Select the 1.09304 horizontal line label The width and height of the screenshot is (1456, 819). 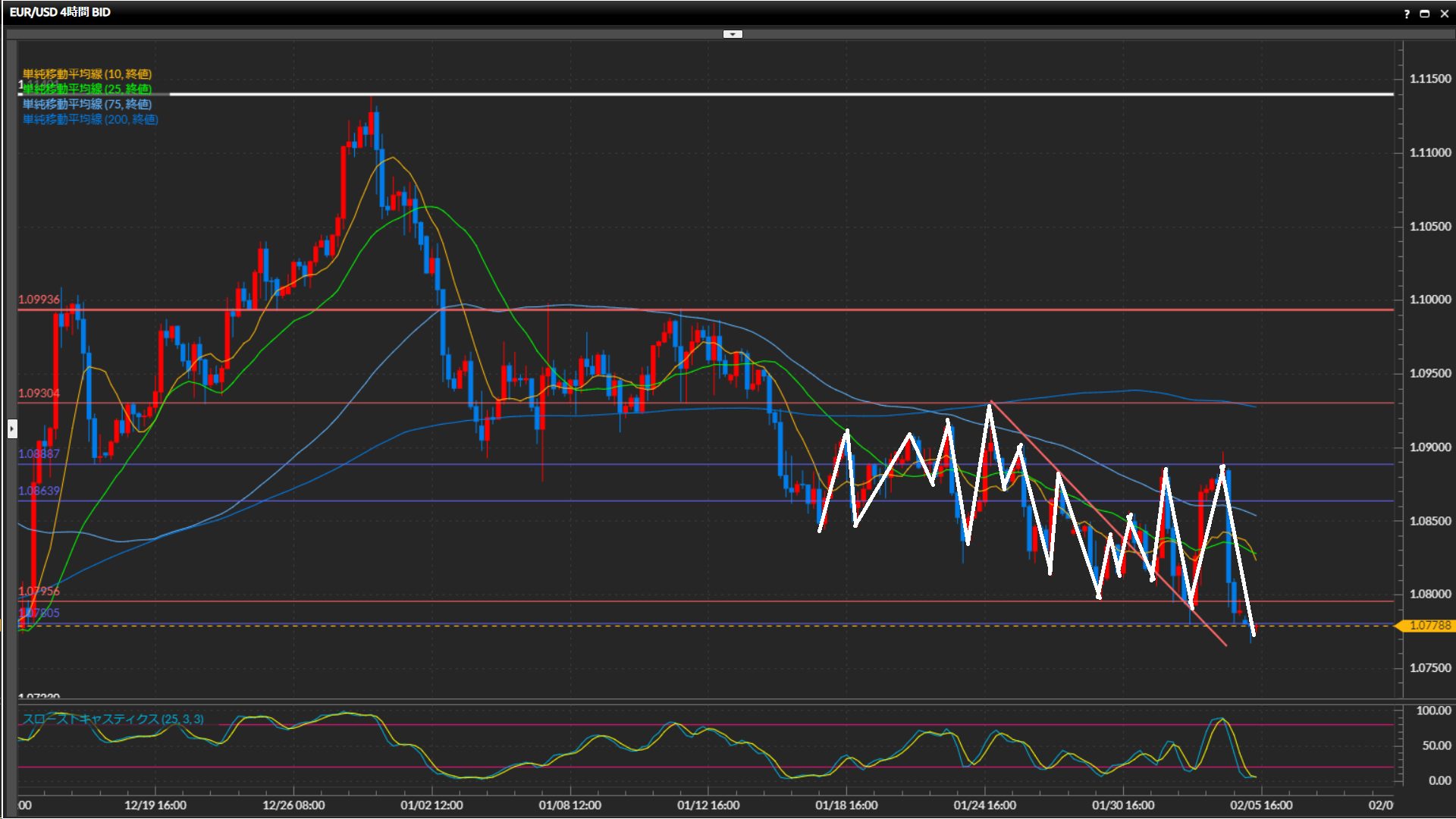coord(39,393)
